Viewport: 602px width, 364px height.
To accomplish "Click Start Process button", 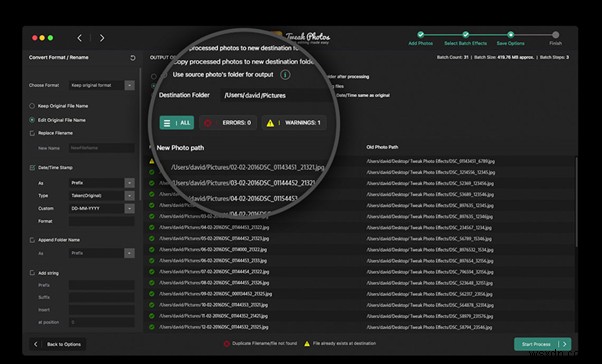I will 542,344.
